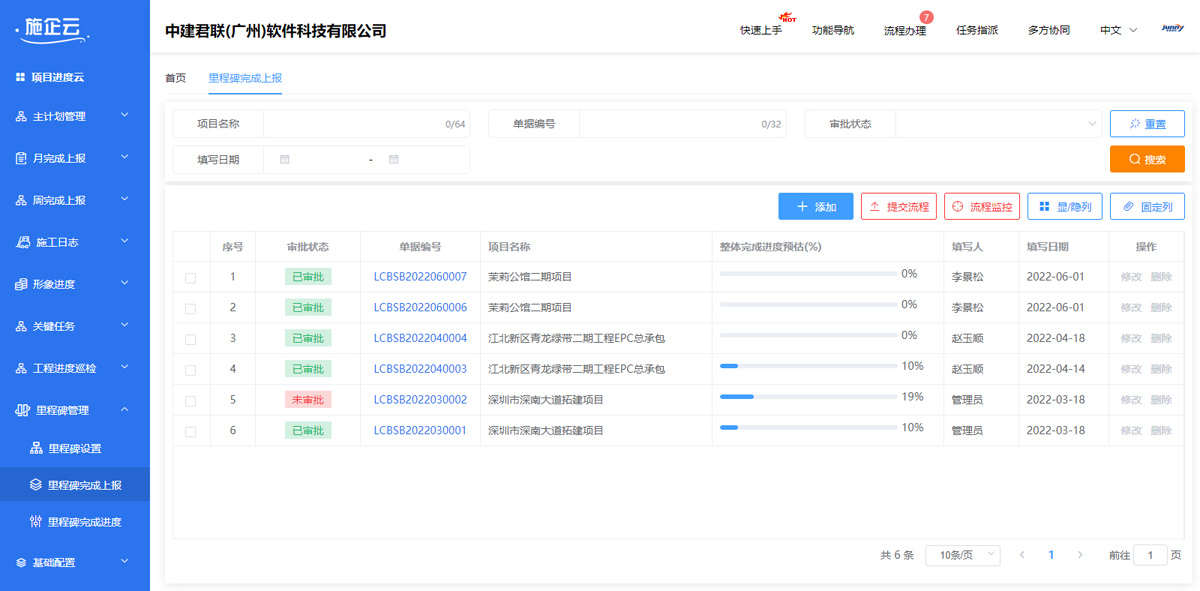Go to previous page arrow
This screenshot has height=591, width=1200.
(x=1022, y=555)
